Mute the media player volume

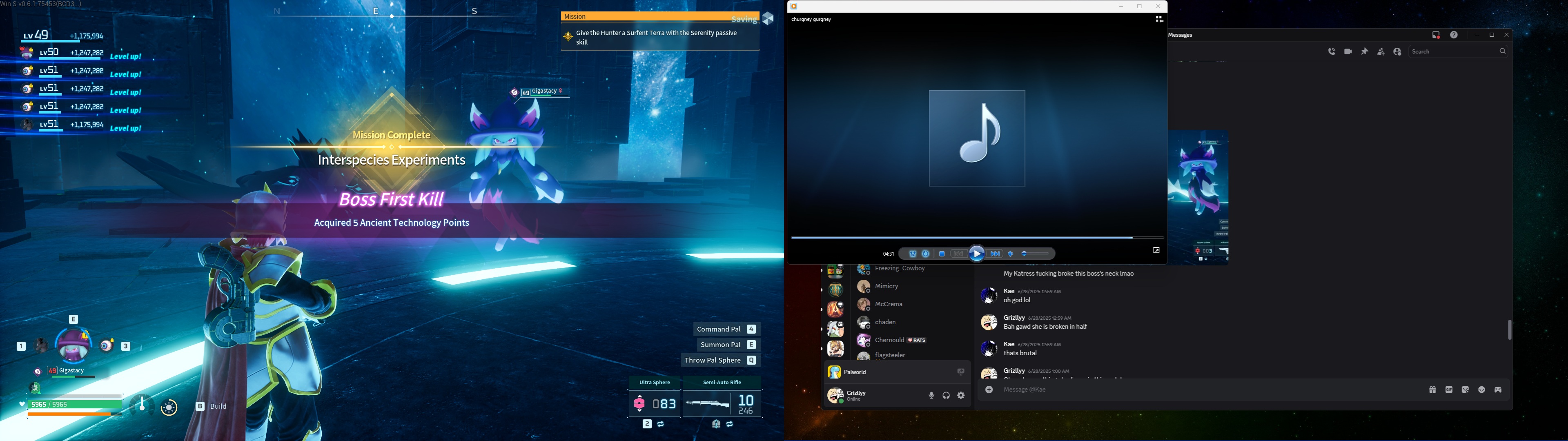coord(1011,254)
